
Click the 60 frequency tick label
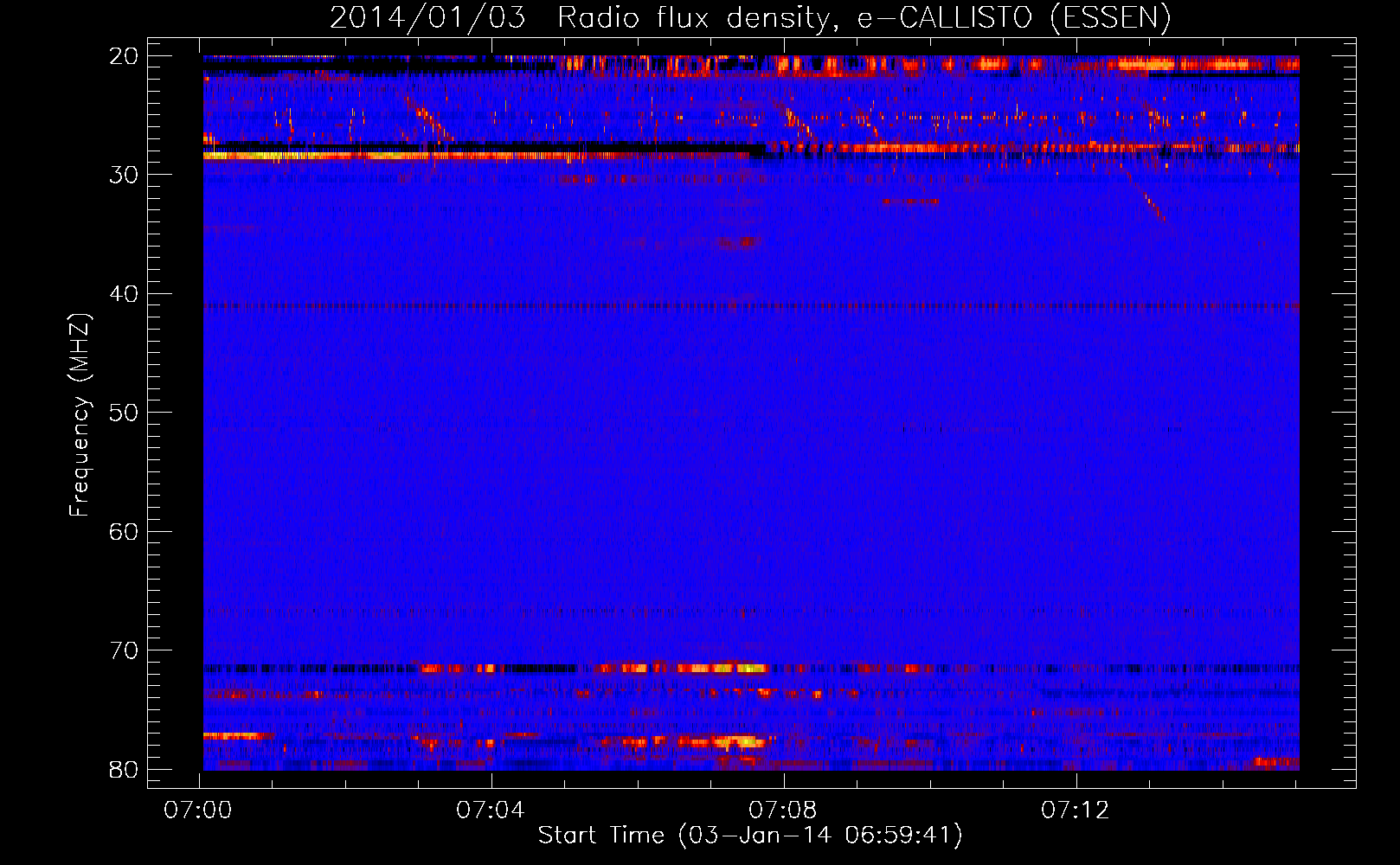tap(124, 531)
